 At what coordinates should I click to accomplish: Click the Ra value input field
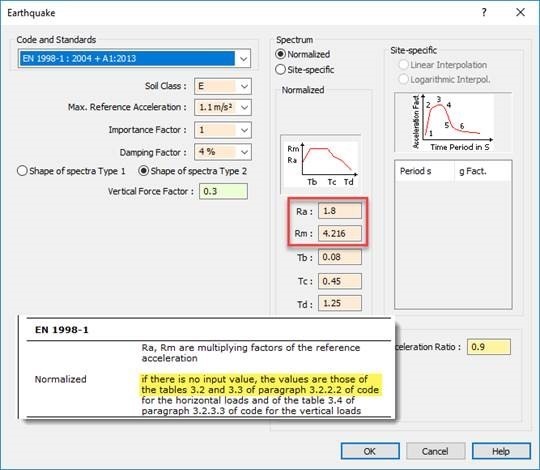coord(340,211)
